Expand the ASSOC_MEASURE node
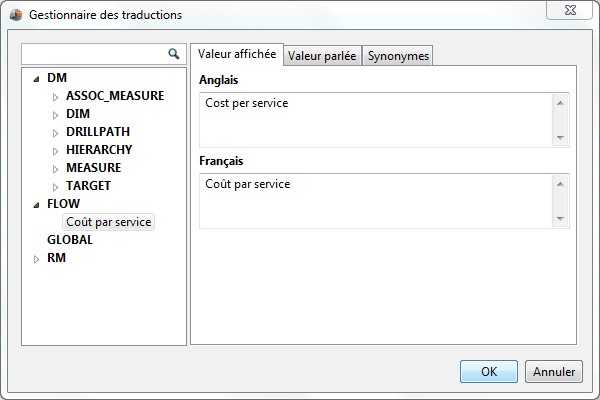The width and height of the screenshot is (600, 400). (56, 97)
